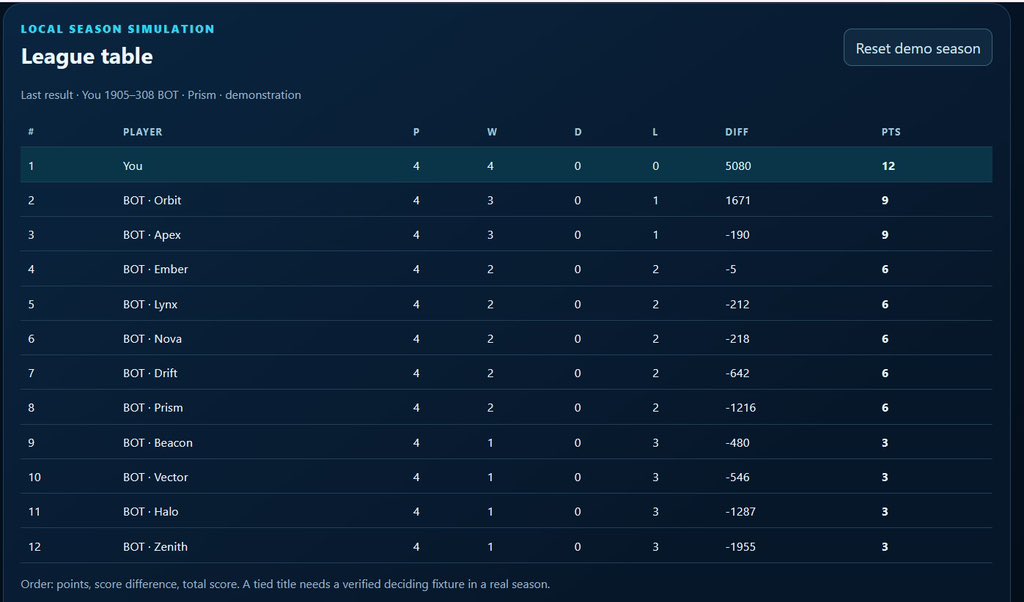Click the -218 diff value for Nova
This screenshot has height=602, width=1024.
(x=737, y=339)
